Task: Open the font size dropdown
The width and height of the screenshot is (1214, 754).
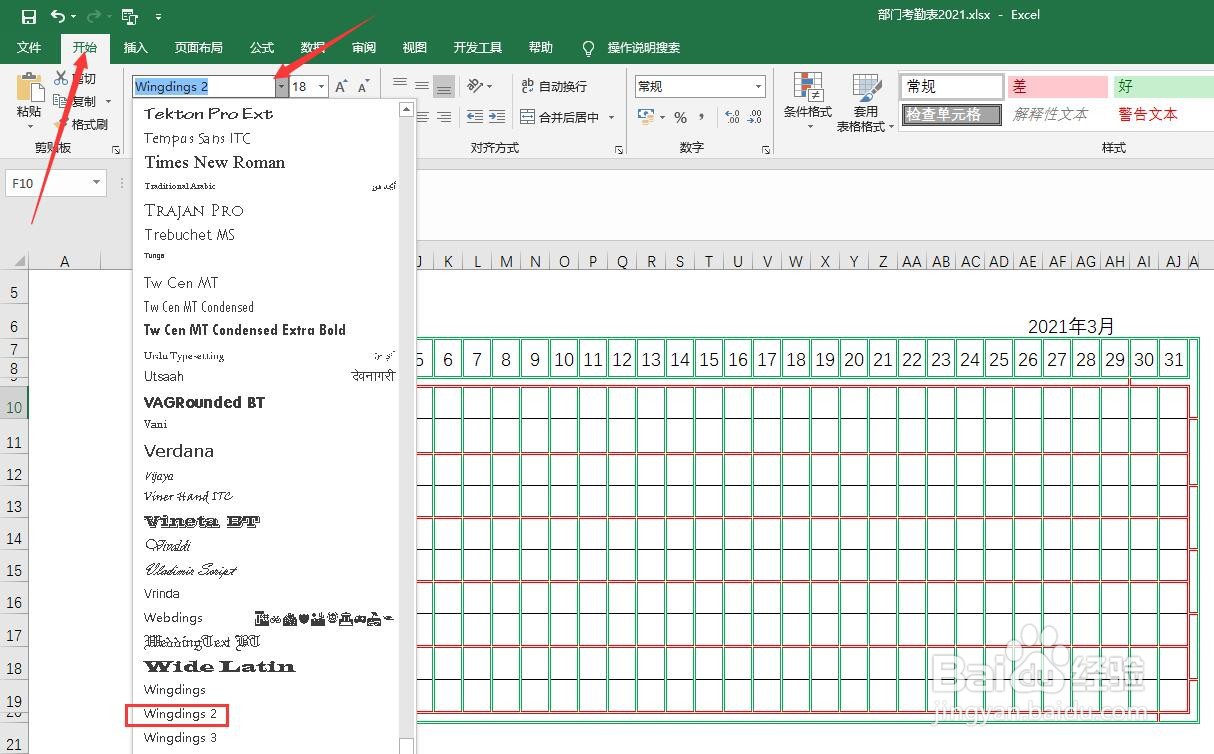Action: pos(321,87)
